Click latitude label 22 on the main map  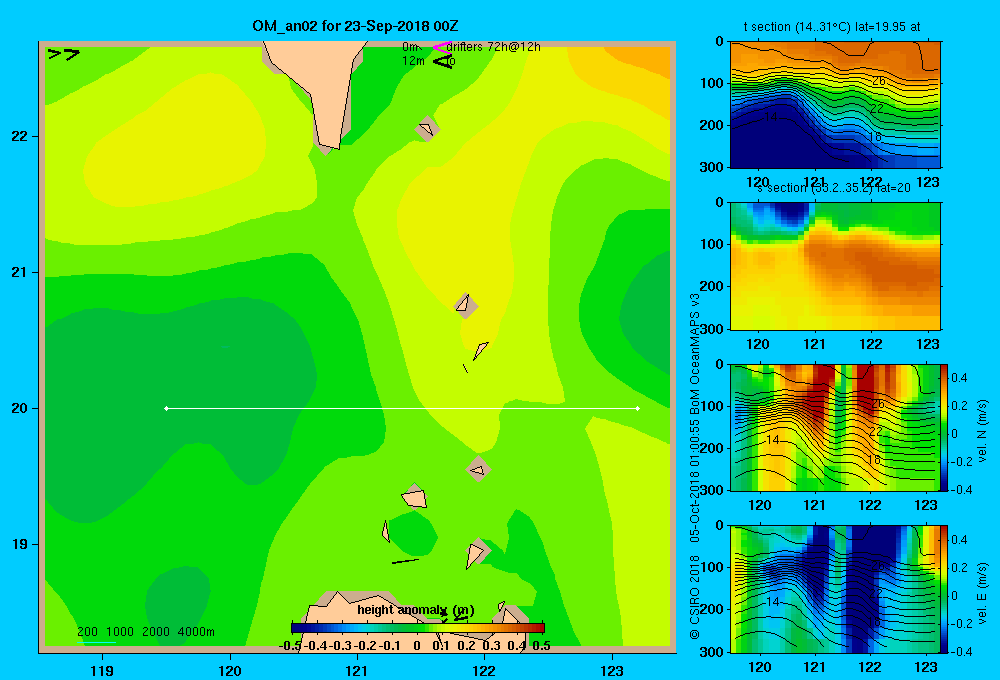pos(20,136)
